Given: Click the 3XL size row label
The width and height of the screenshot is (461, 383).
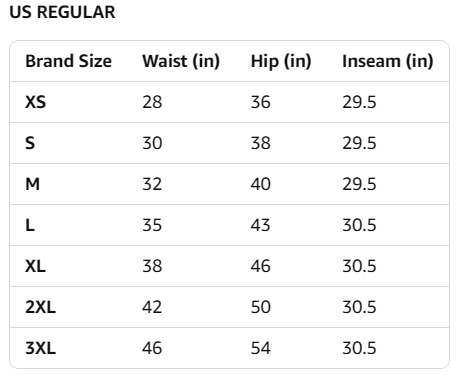Looking at the screenshot, I should click(40, 348).
